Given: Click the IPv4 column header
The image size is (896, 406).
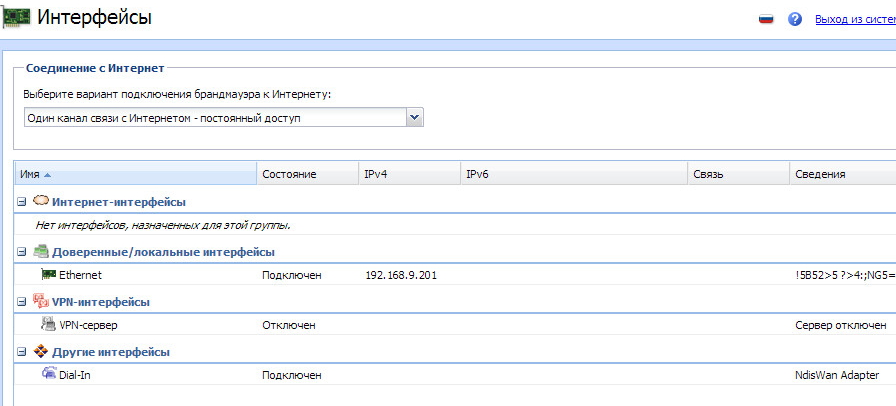Looking at the screenshot, I should [x=375, y=174].
